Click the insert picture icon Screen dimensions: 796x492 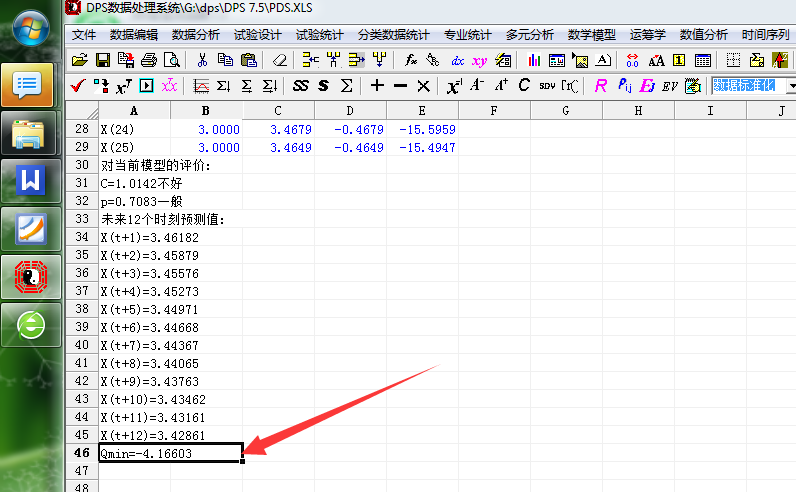580,60
